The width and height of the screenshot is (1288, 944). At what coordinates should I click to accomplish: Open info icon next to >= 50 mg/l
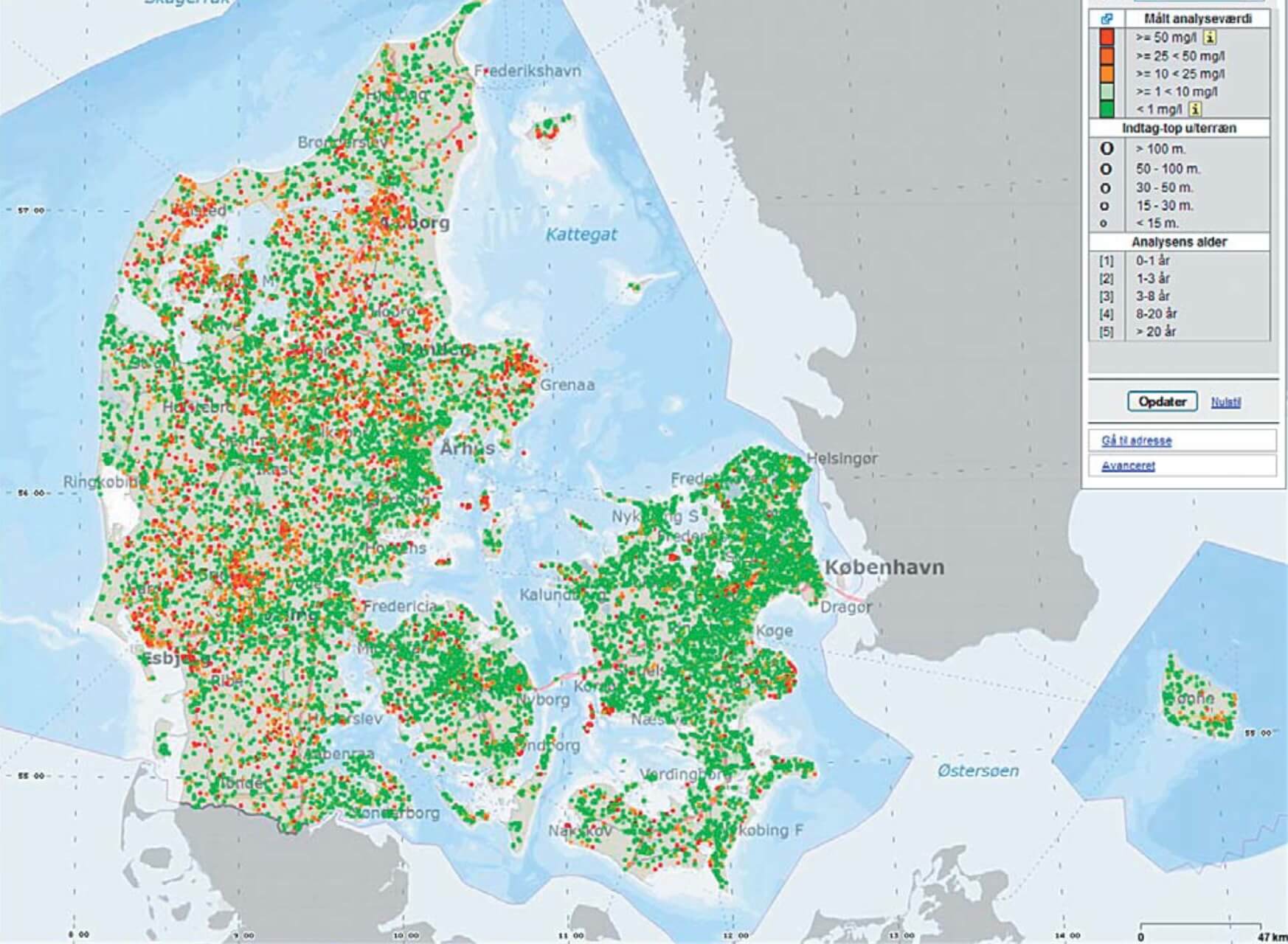1211,38
